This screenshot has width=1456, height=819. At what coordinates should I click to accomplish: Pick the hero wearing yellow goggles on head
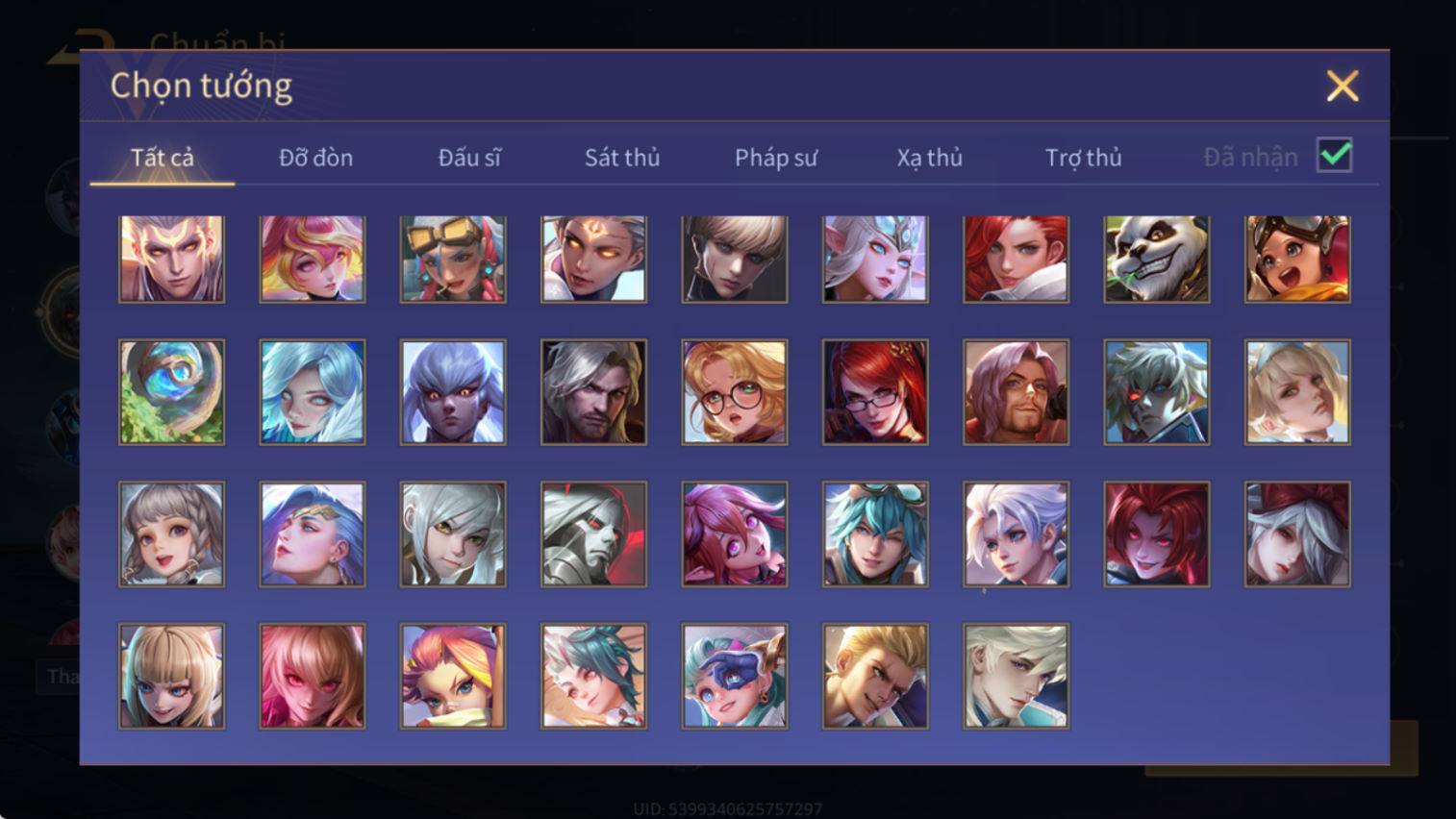(x=453, y=259)
